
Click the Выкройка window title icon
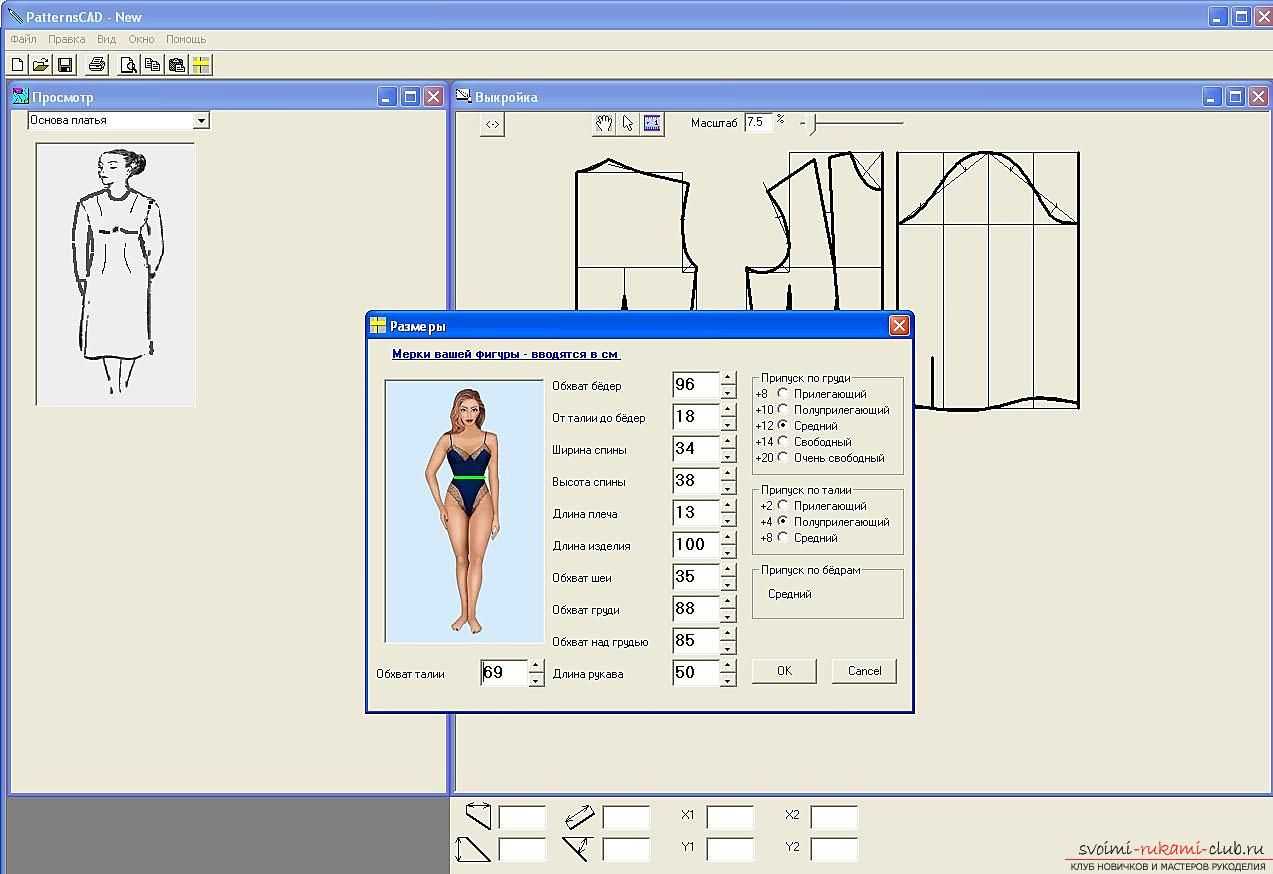pos(463,97)
